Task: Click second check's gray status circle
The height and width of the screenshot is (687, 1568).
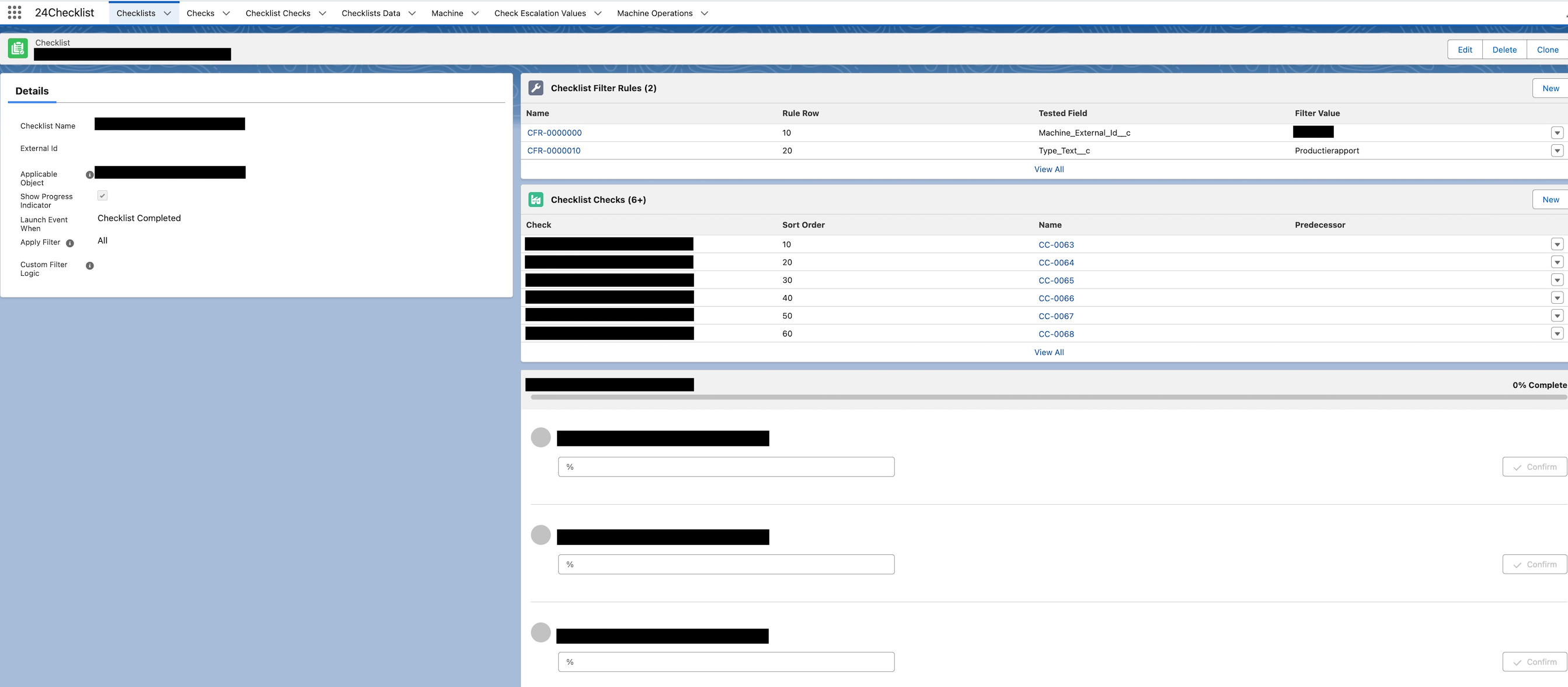Action: 541,535
